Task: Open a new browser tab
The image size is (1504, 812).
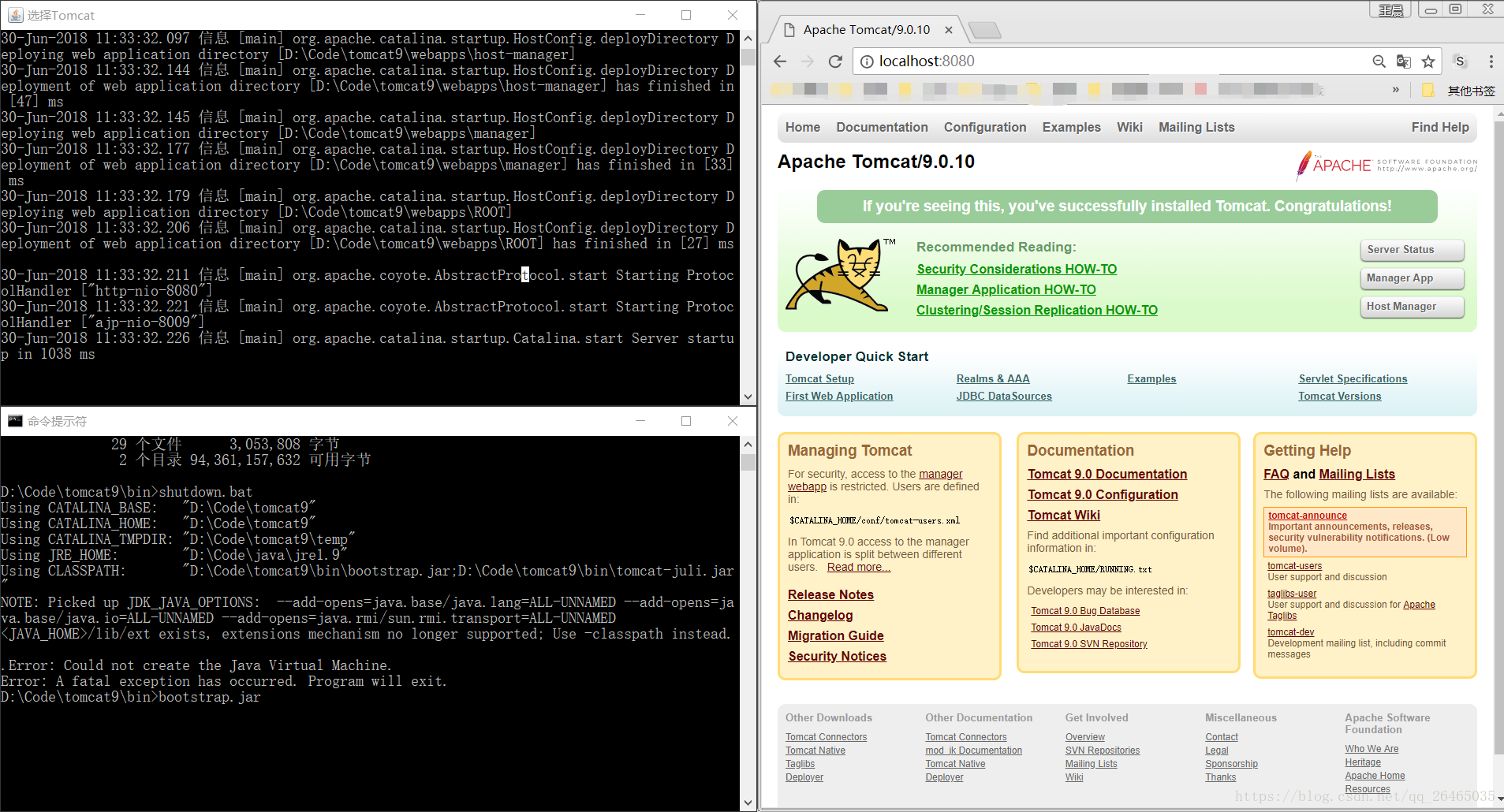Action: point(985,31)
